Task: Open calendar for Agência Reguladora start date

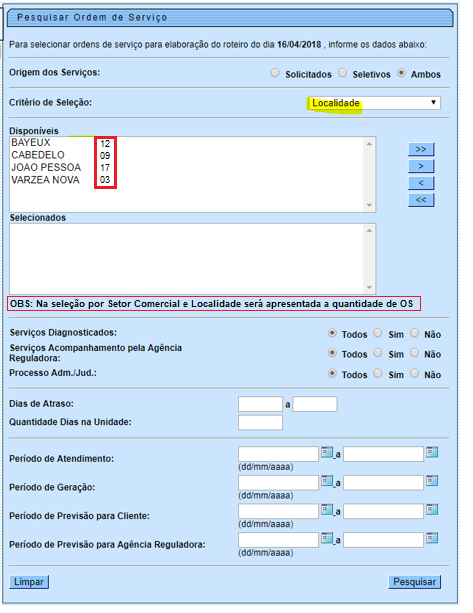Action: [327, 539]
